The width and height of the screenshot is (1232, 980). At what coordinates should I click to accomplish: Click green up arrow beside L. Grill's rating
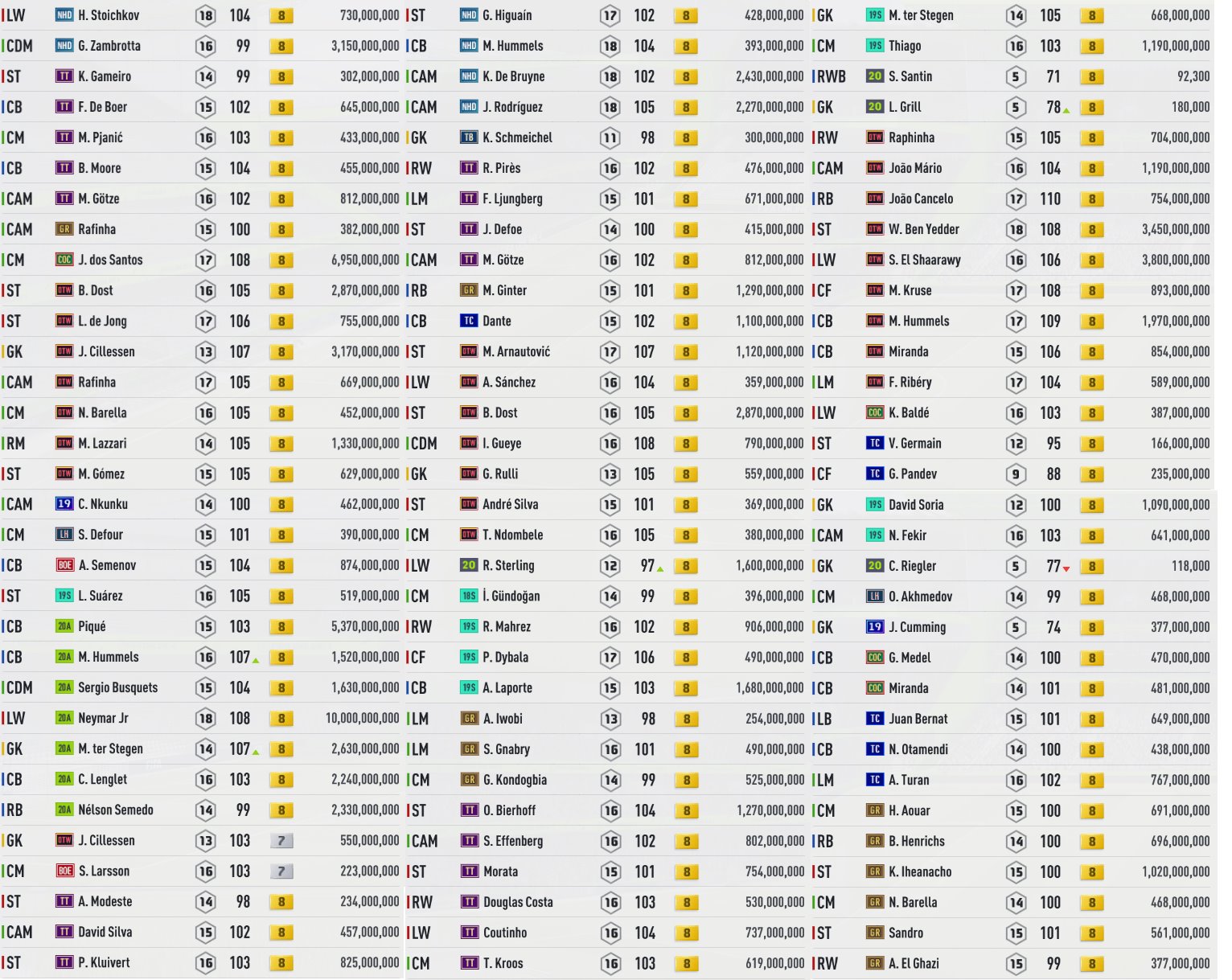click(x=1066, y=110)
